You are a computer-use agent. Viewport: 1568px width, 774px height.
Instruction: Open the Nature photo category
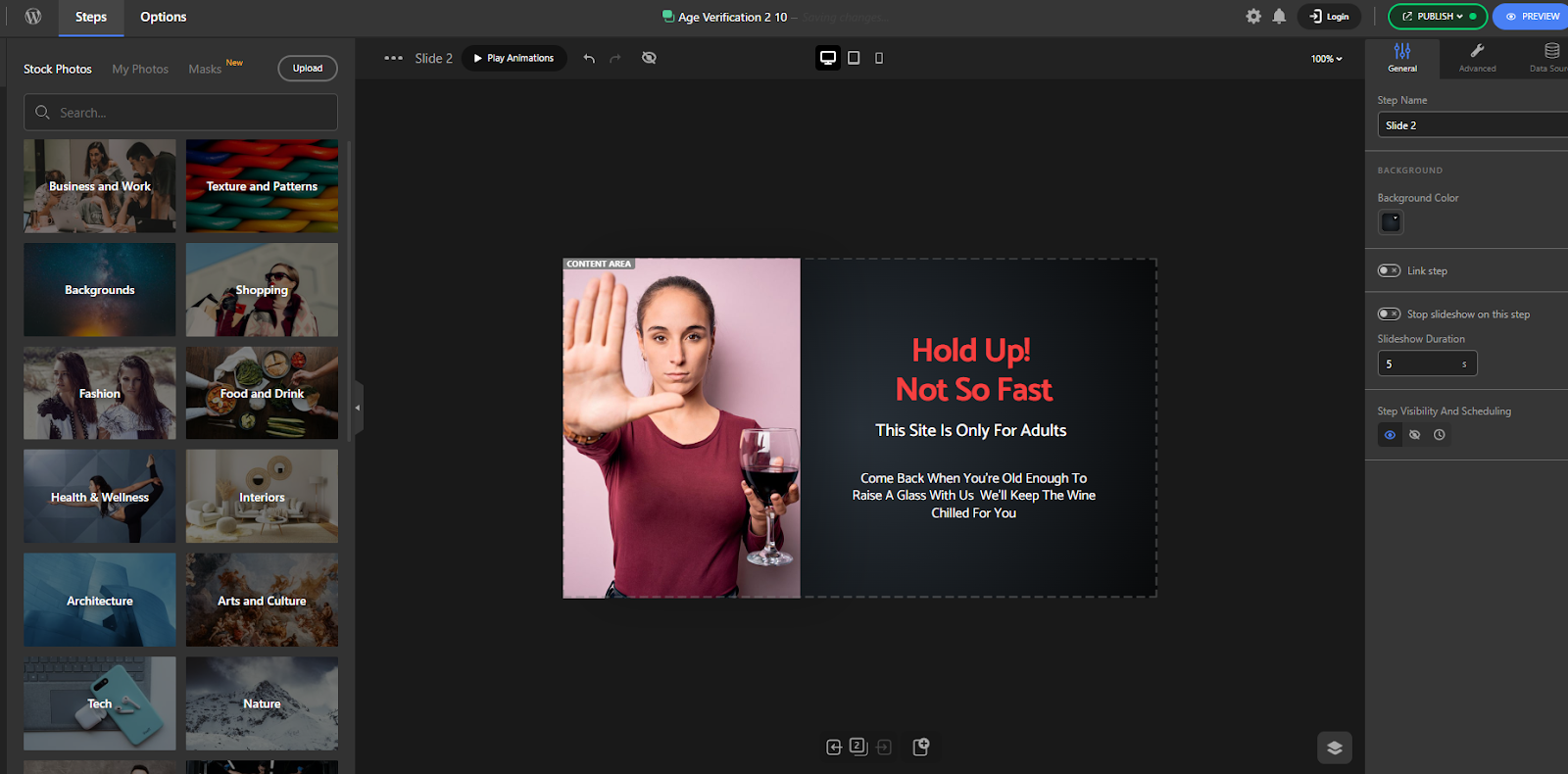pos(262,703)
